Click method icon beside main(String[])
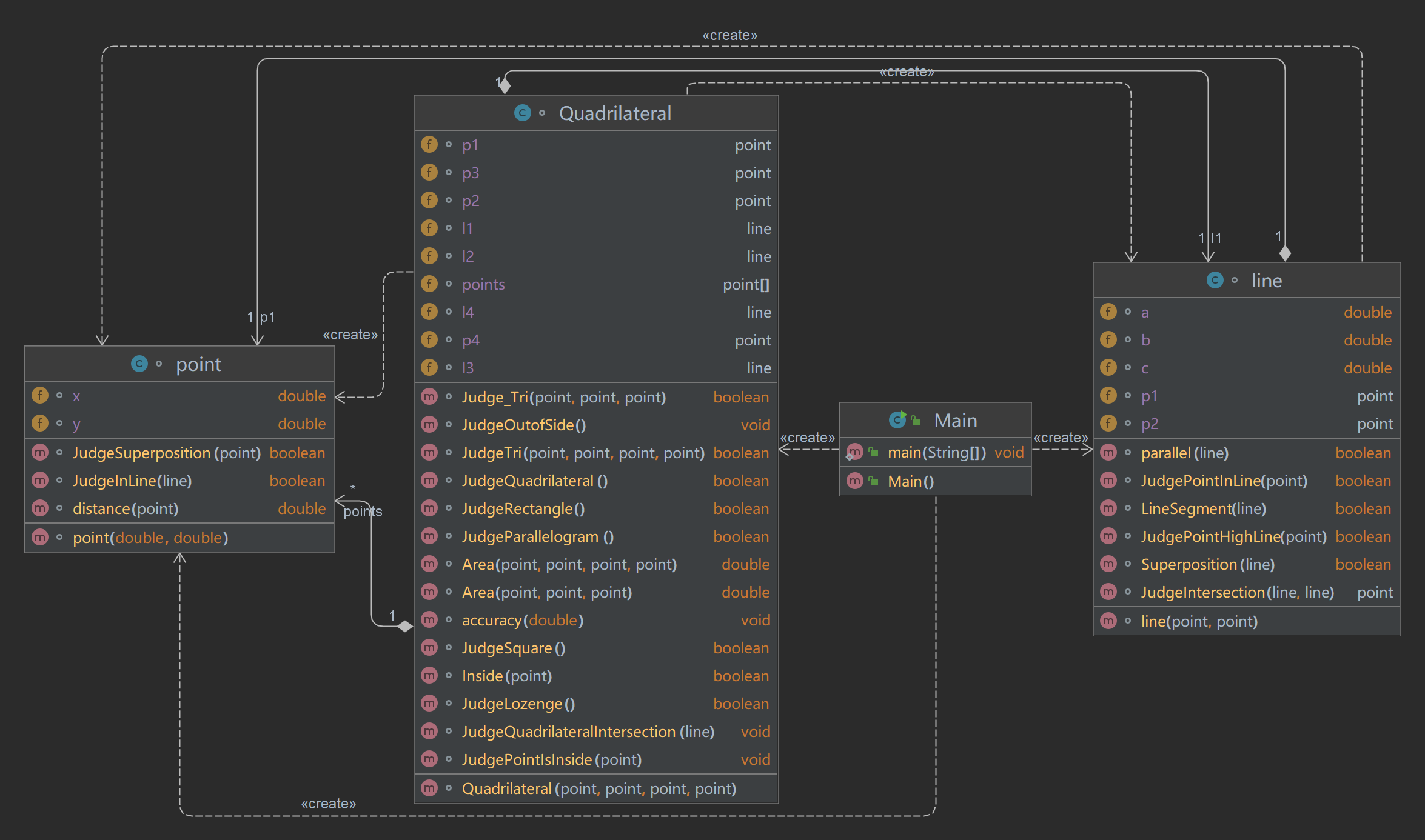This screenshot has height=840, width=1425. tap(855, 452)
